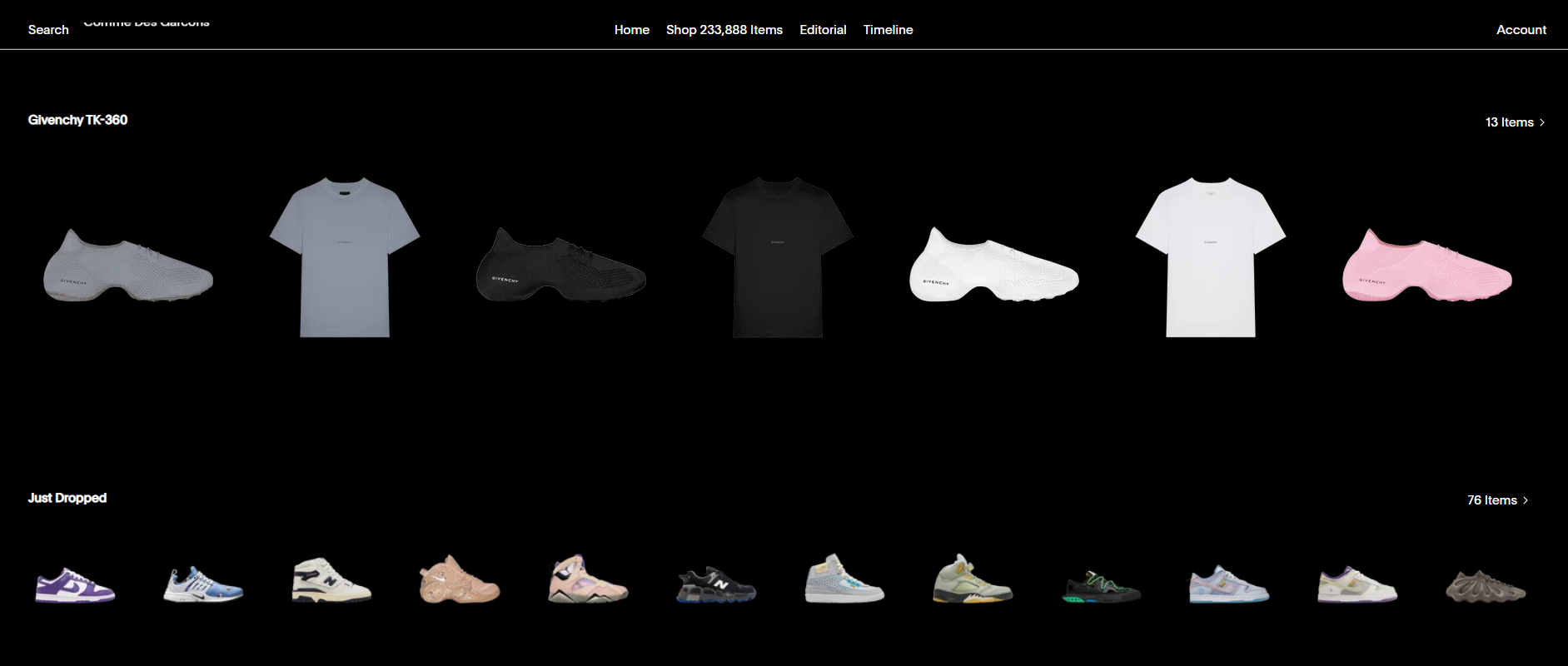
Task: Open the grey Givenchy TK-360 sneaker
Action: (x=128, y=266)
